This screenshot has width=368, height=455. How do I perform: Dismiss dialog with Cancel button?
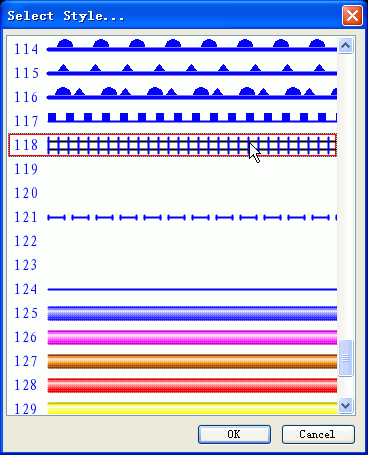pos(318,434)
